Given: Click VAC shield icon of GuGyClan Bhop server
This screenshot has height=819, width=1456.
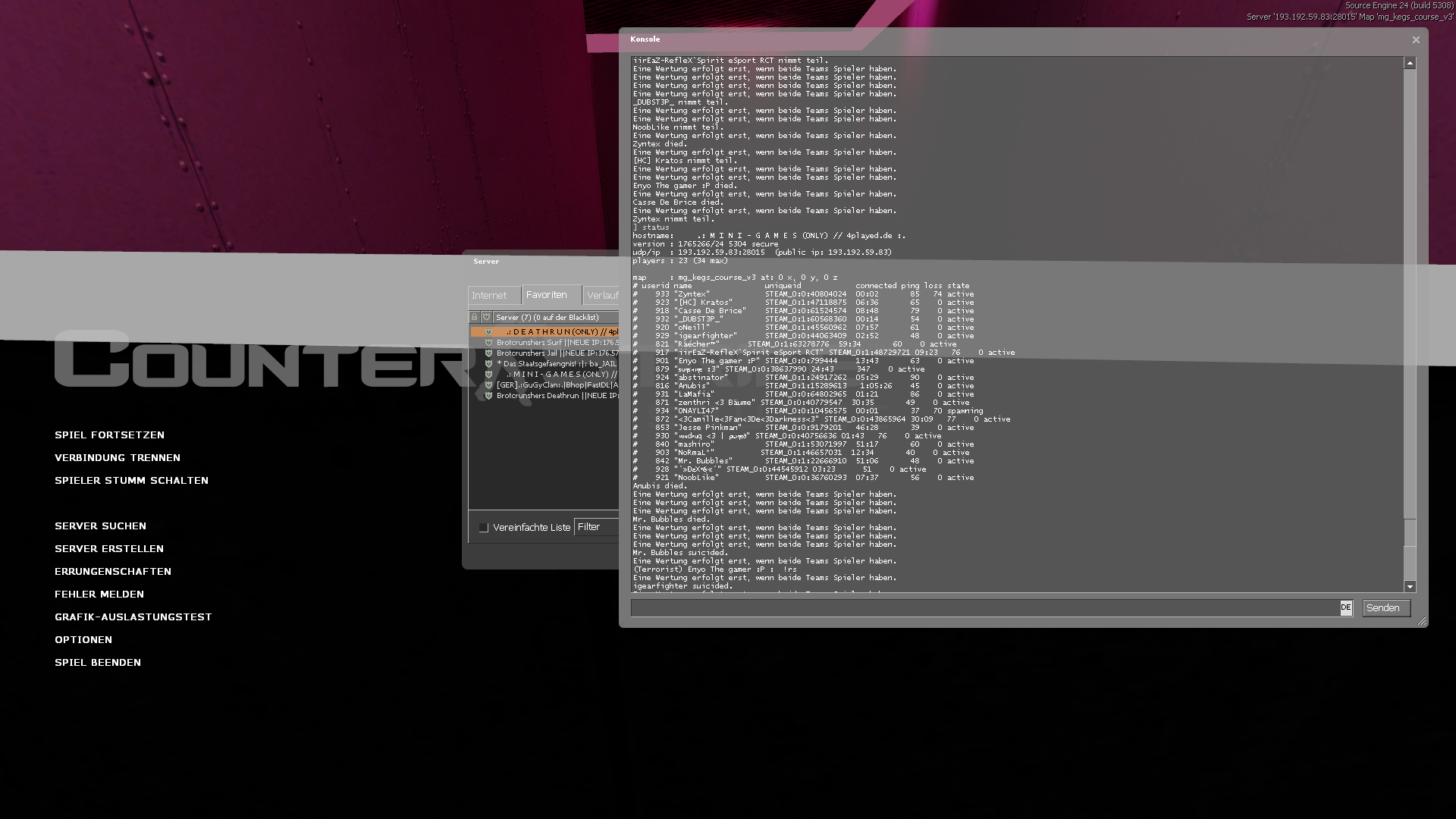Looking at the screenshot, I should click(489, 385).
